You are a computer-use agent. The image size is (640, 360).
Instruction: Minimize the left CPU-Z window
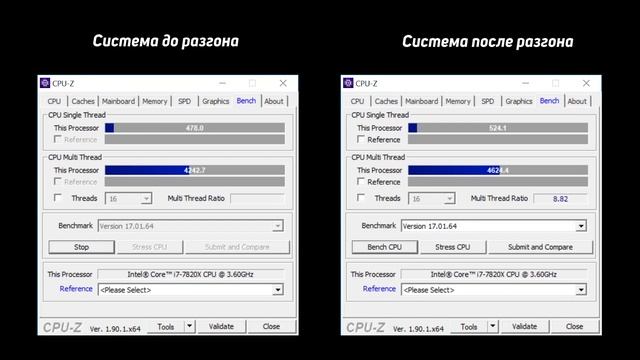(x=222, y=83)
